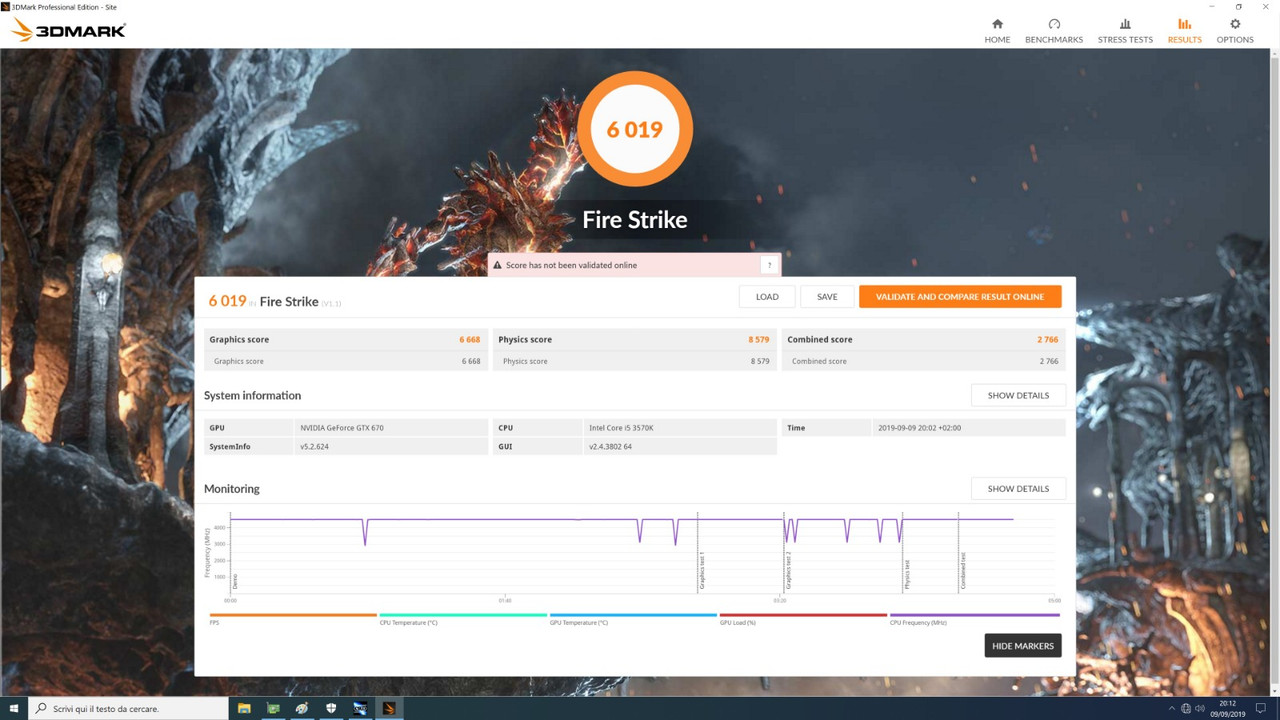Click the green app taskbar icon

273,708
